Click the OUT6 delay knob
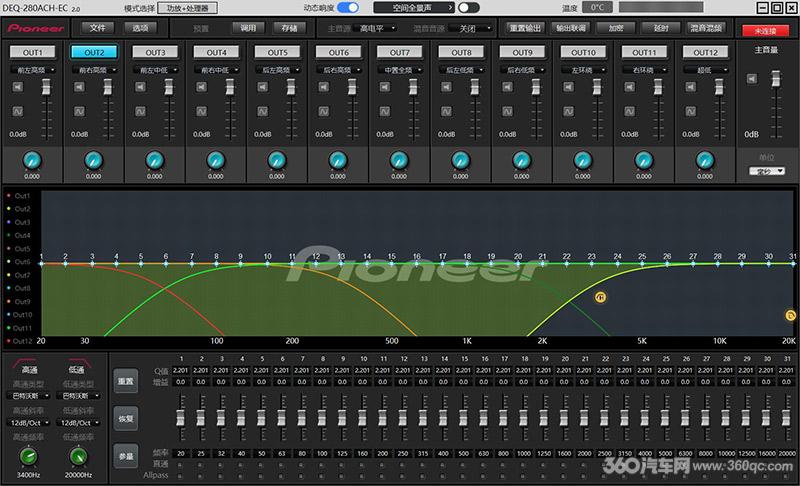Image resolution: width=800 pixels, height=486 pixels. click(338, 161)
